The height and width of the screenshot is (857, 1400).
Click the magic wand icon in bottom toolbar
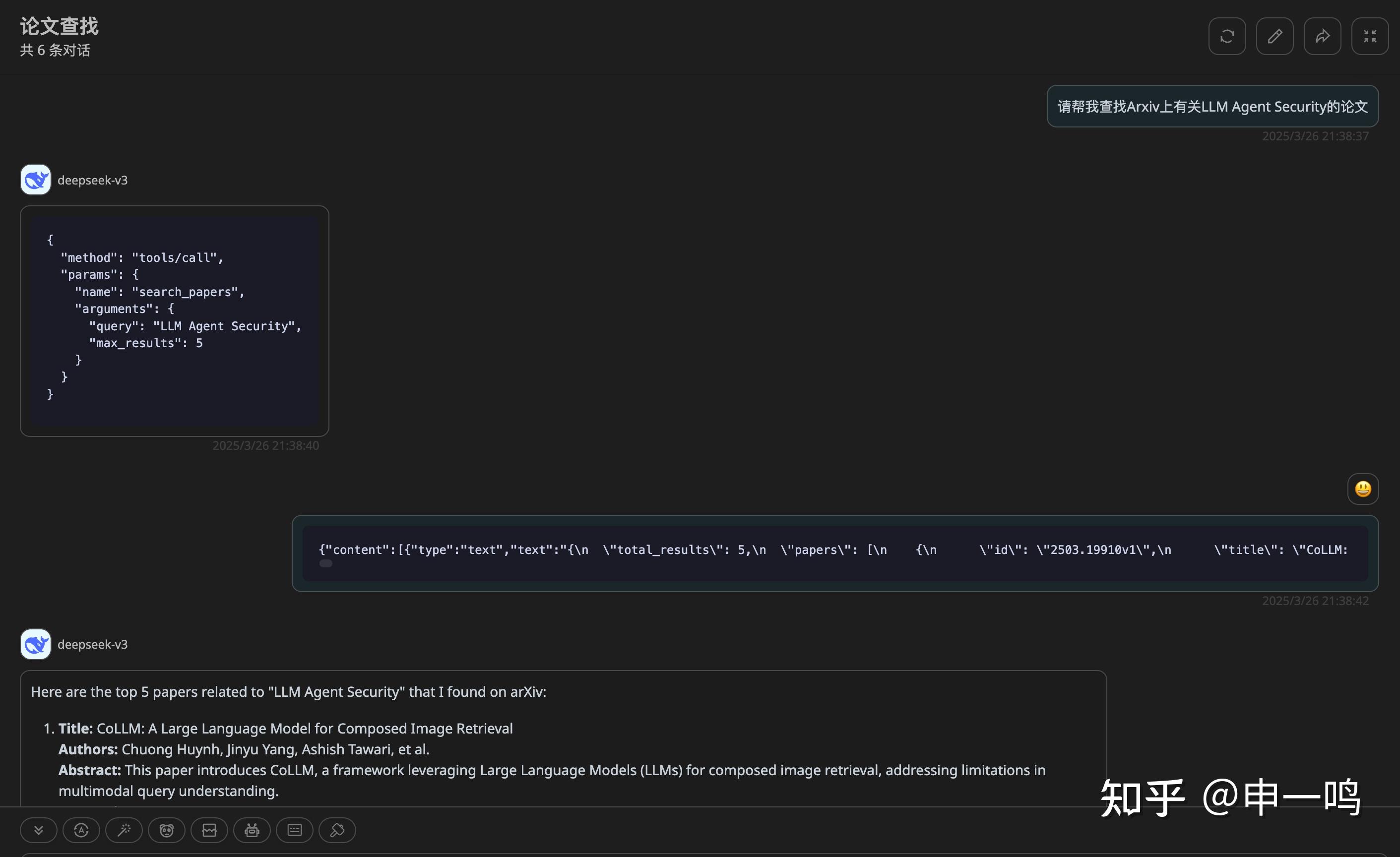124,830
